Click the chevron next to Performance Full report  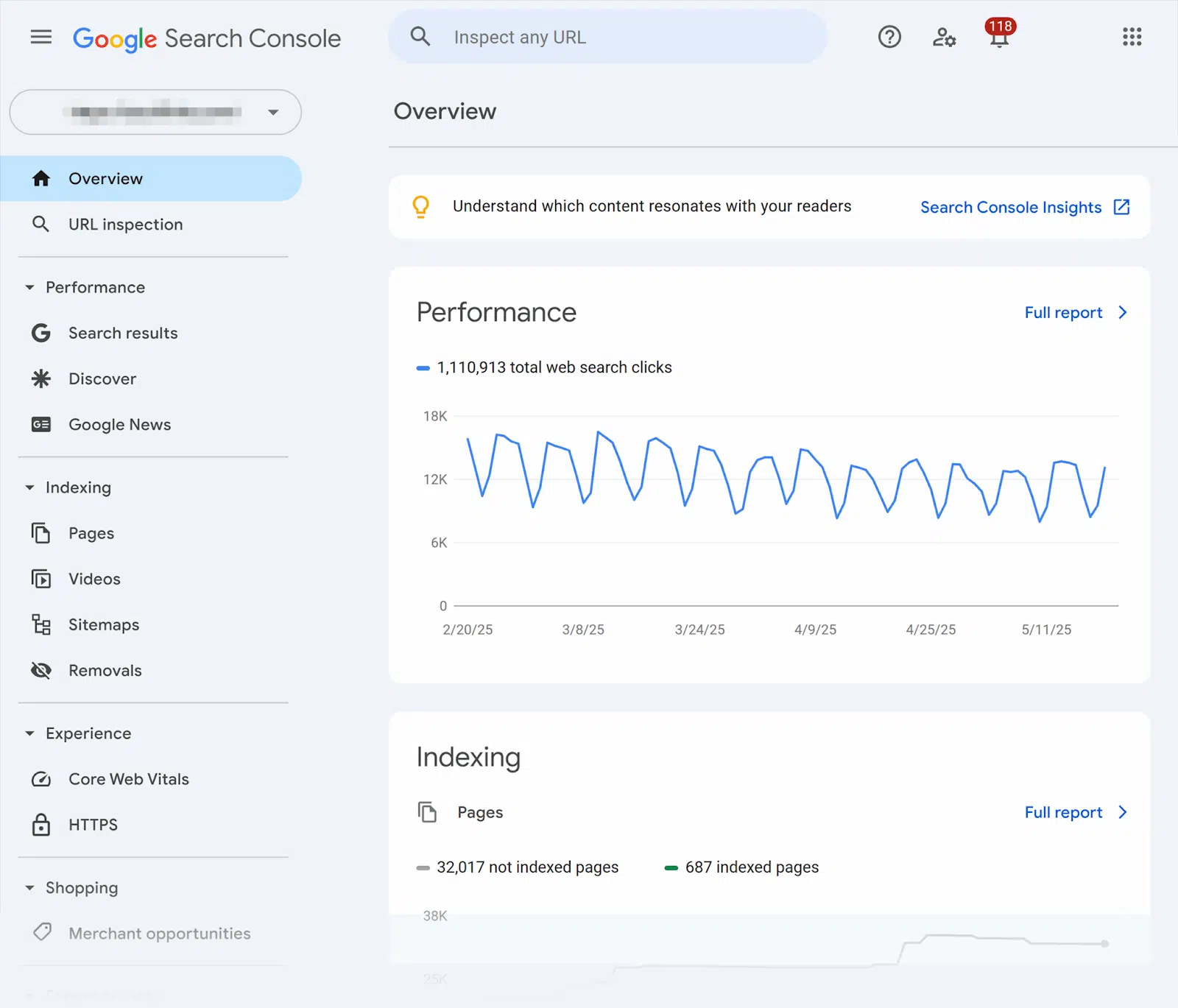[1123, 312]
